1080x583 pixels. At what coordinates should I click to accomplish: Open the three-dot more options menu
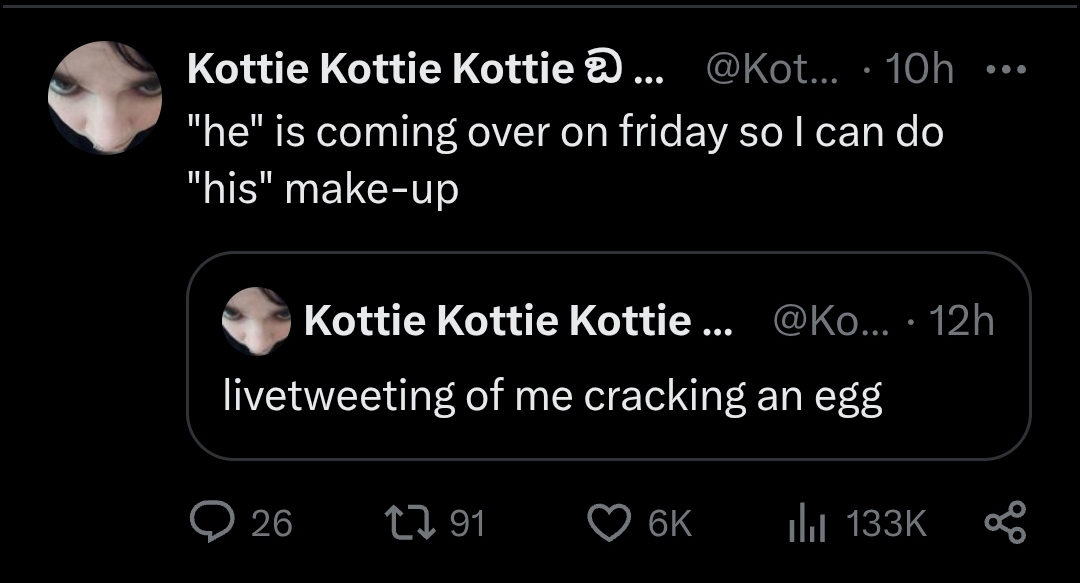(1005, 69)
